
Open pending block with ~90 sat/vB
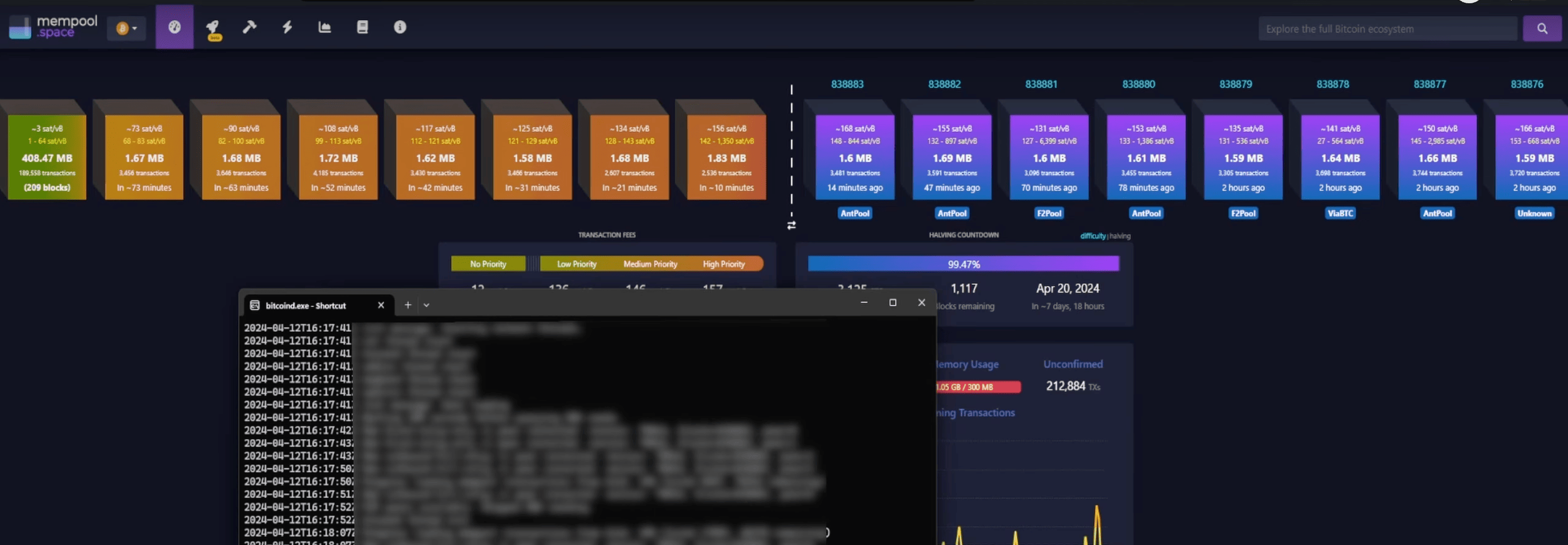tap(241, 157)
